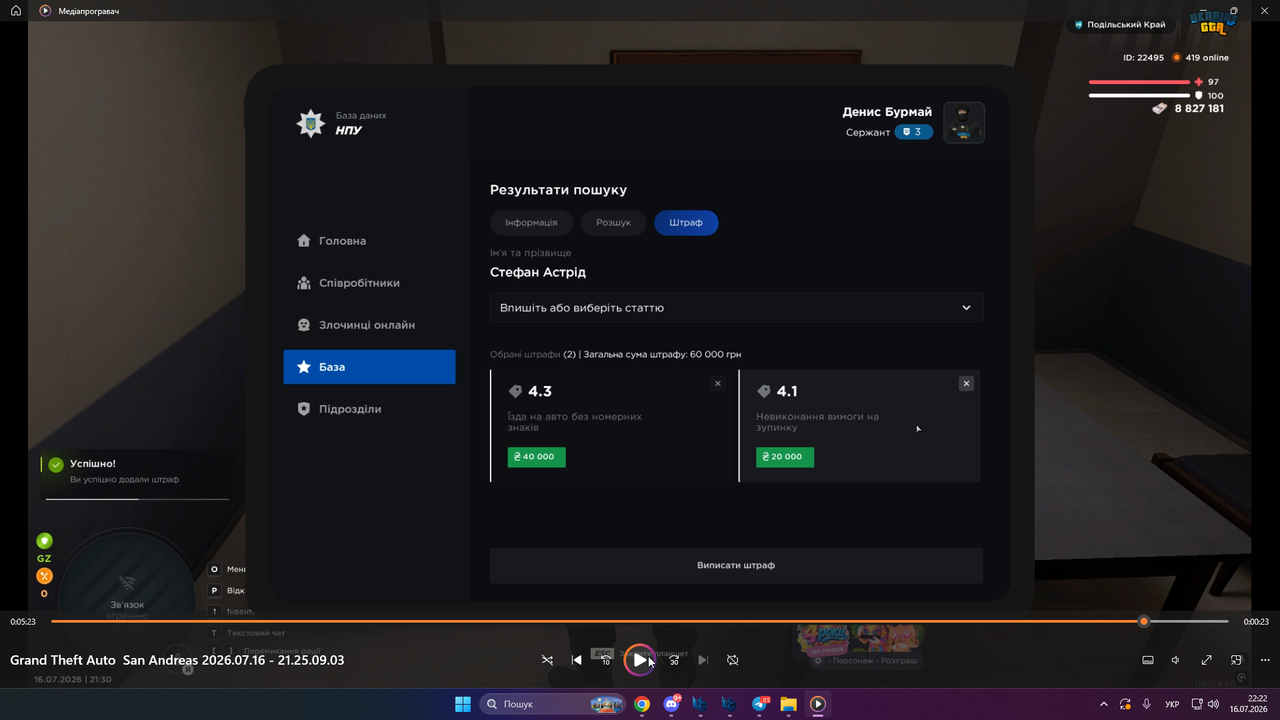Click the green Успішно! checkmark icon
Viewport: 1280px width, 720px height.
click(56, 465)
